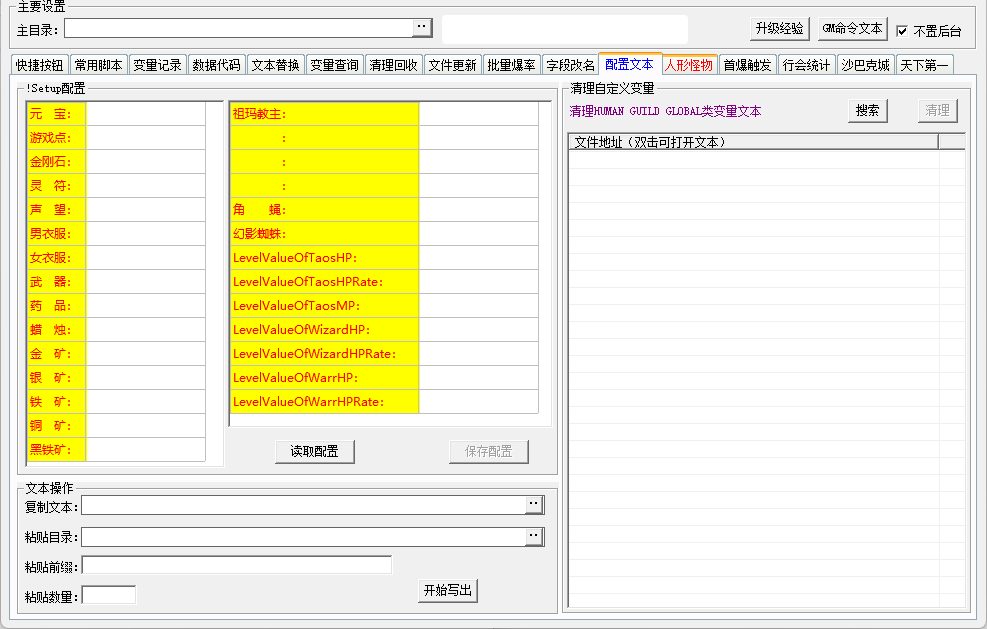This screenshot has height=629, width=987.
Task: Open the 行会统计 tab
Action: (806, 65)
